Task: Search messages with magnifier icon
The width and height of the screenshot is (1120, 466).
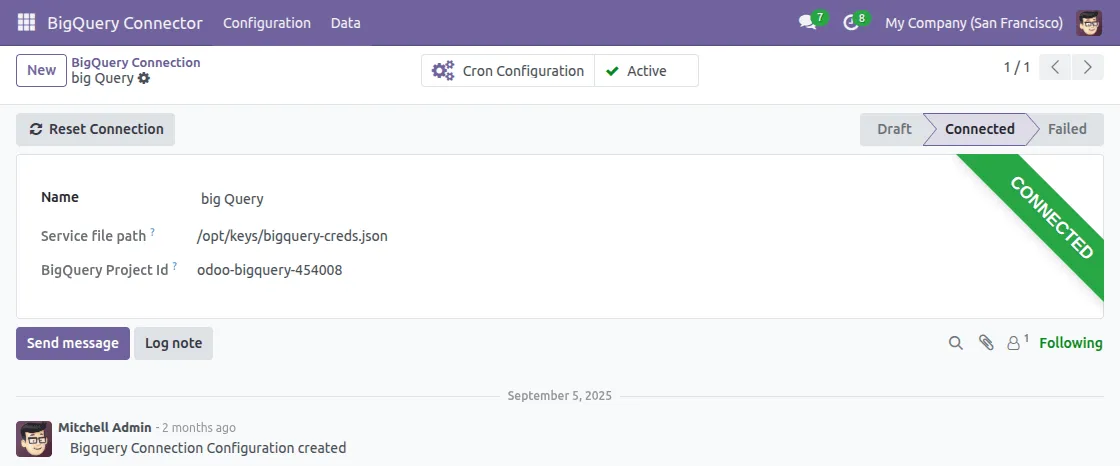Action: pyautogui.click(x=956, y=343)
